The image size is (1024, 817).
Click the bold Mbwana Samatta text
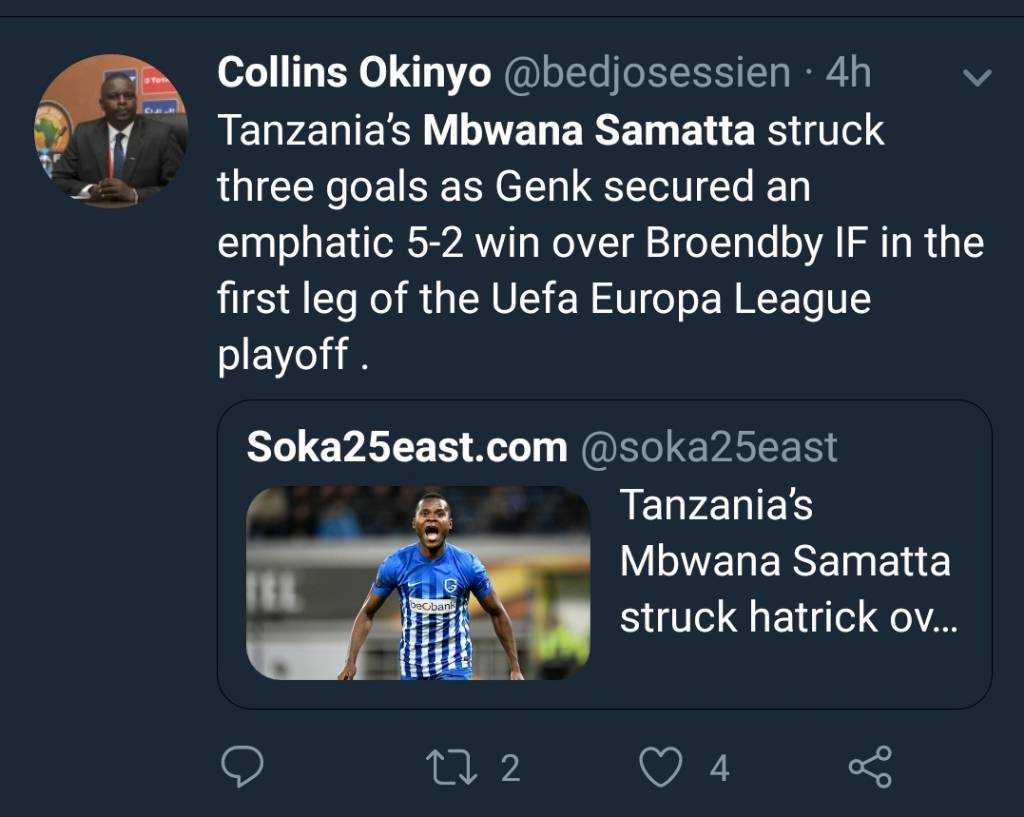[x=589, y=130]
